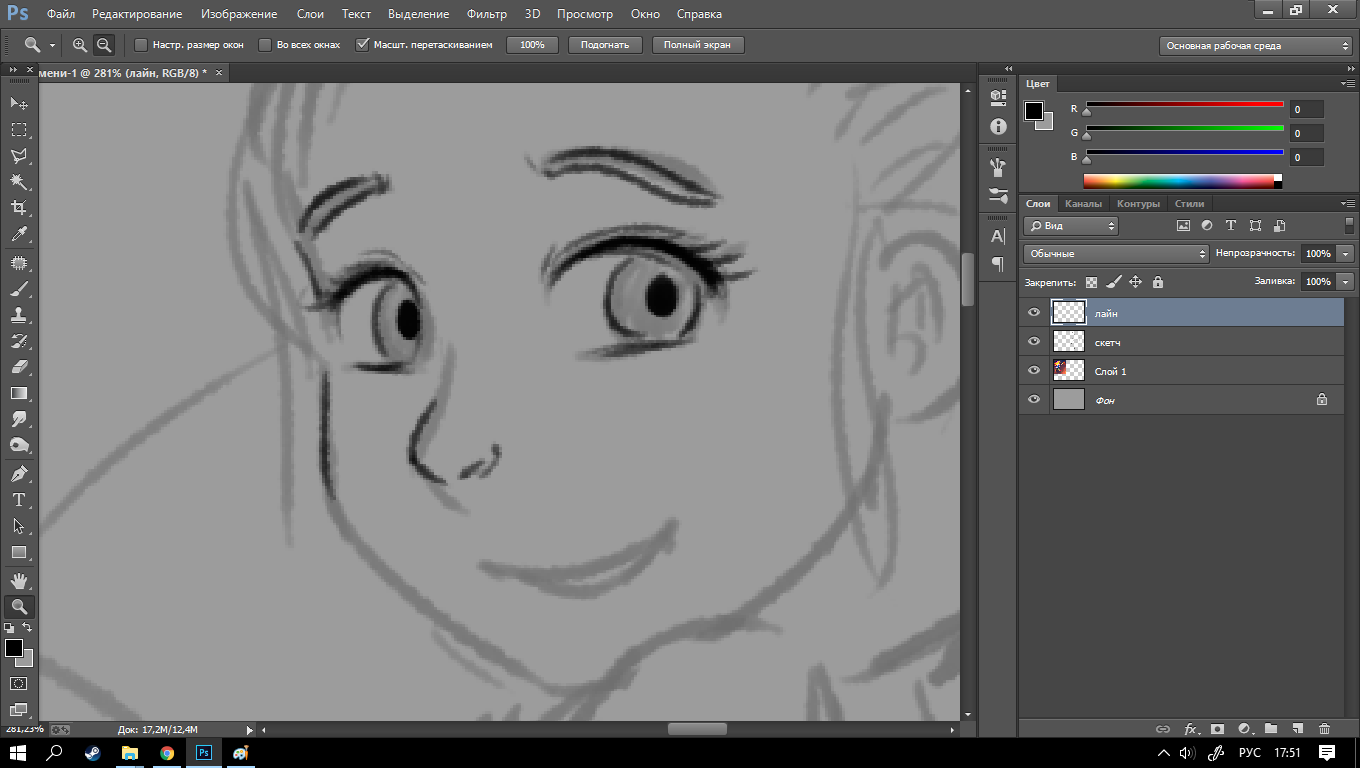The width and height of the screenshot is (1360, 768).
Task: Open the 'Файл' menu
Action: point(61,14)
